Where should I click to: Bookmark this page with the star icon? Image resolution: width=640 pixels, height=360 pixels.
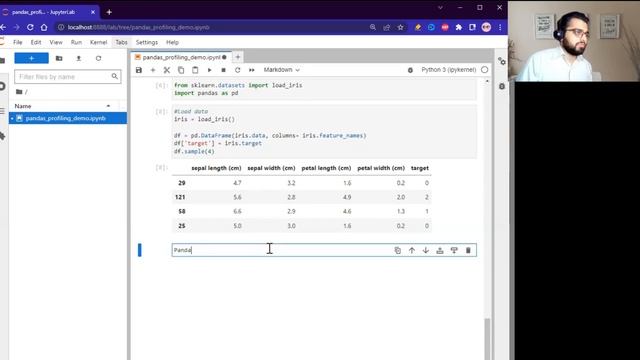coord(400,27)
